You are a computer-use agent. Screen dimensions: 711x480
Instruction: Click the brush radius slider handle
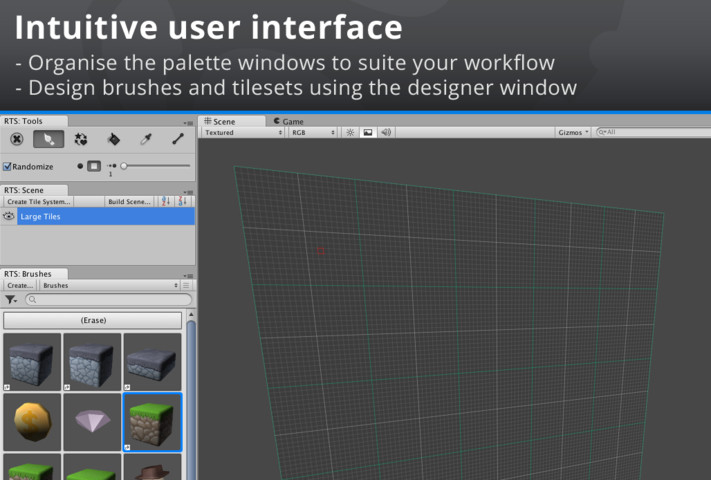124,166
